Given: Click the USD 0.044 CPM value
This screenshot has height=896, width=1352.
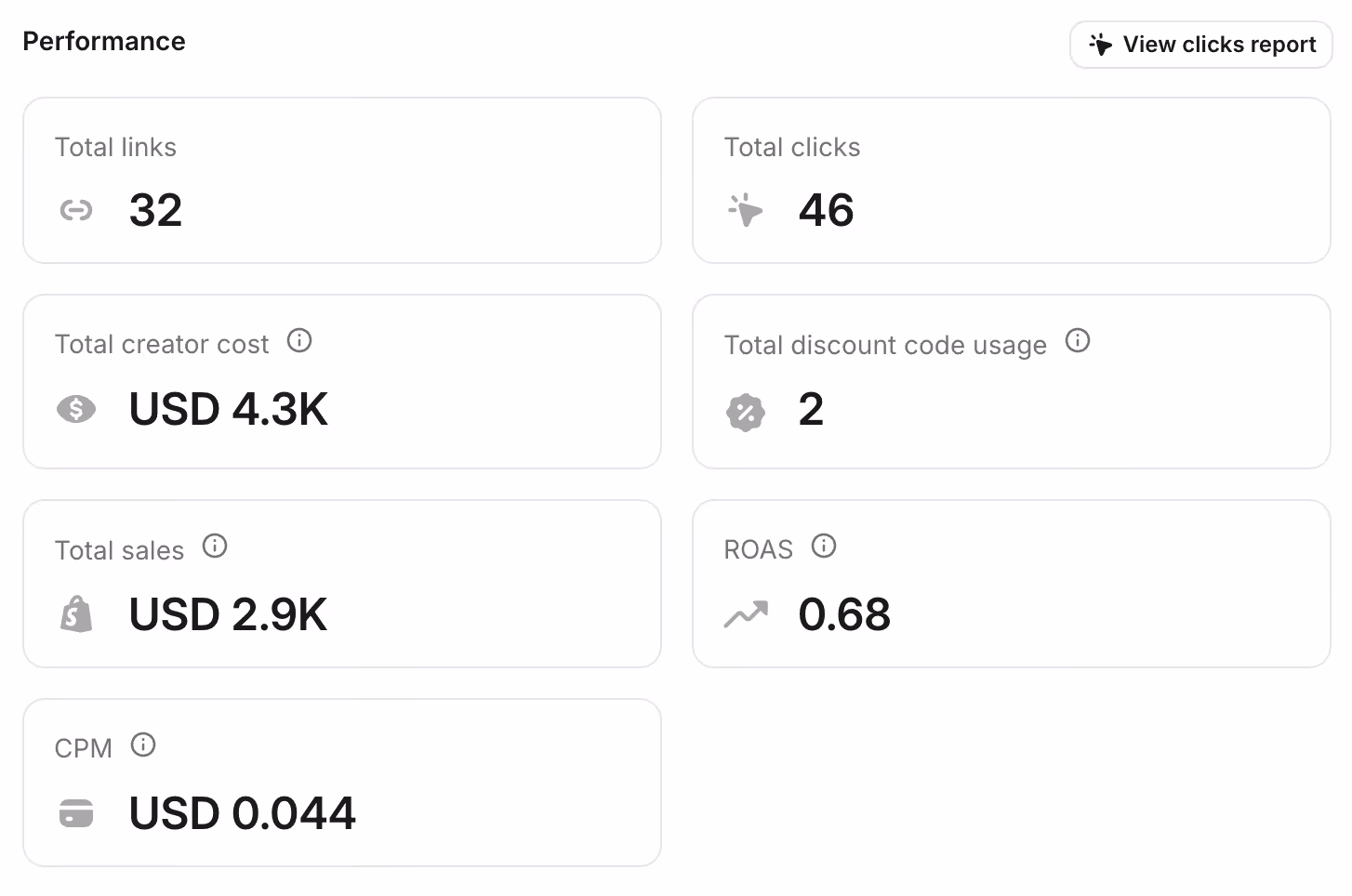Looking at the screenshot, I should coord(243,813).
